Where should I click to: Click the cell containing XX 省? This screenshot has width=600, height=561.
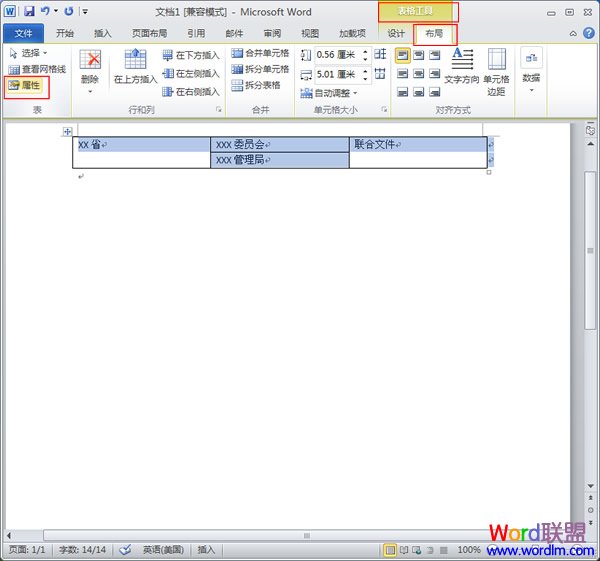pyautogui.click(x=141, y=152)
